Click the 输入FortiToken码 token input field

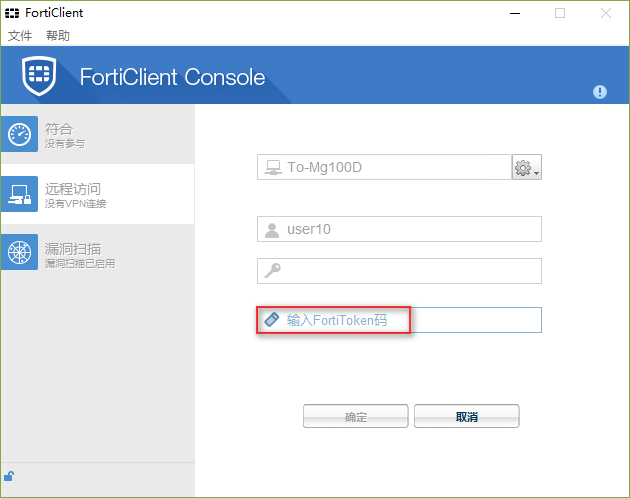click(x=399, y=320)
